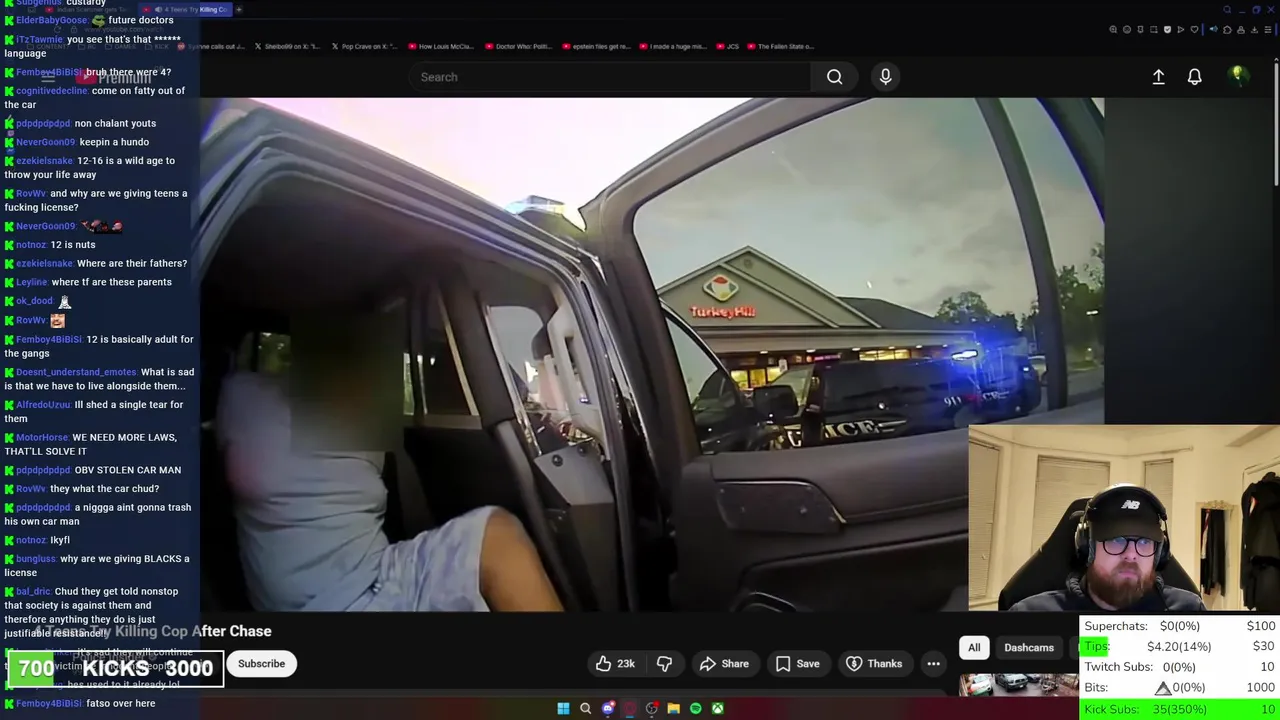The height and width of the screenshot is (720, 1280).
Task: Open the browser easy-setup sliders menu
Action: tap(1268, 30)
